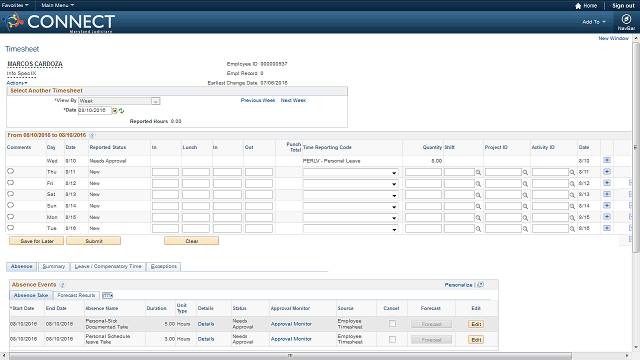The height and width of the screenshot is (360, 640).
Task: Open comments bubble for Mon 8/15
Action: (11, 217)
